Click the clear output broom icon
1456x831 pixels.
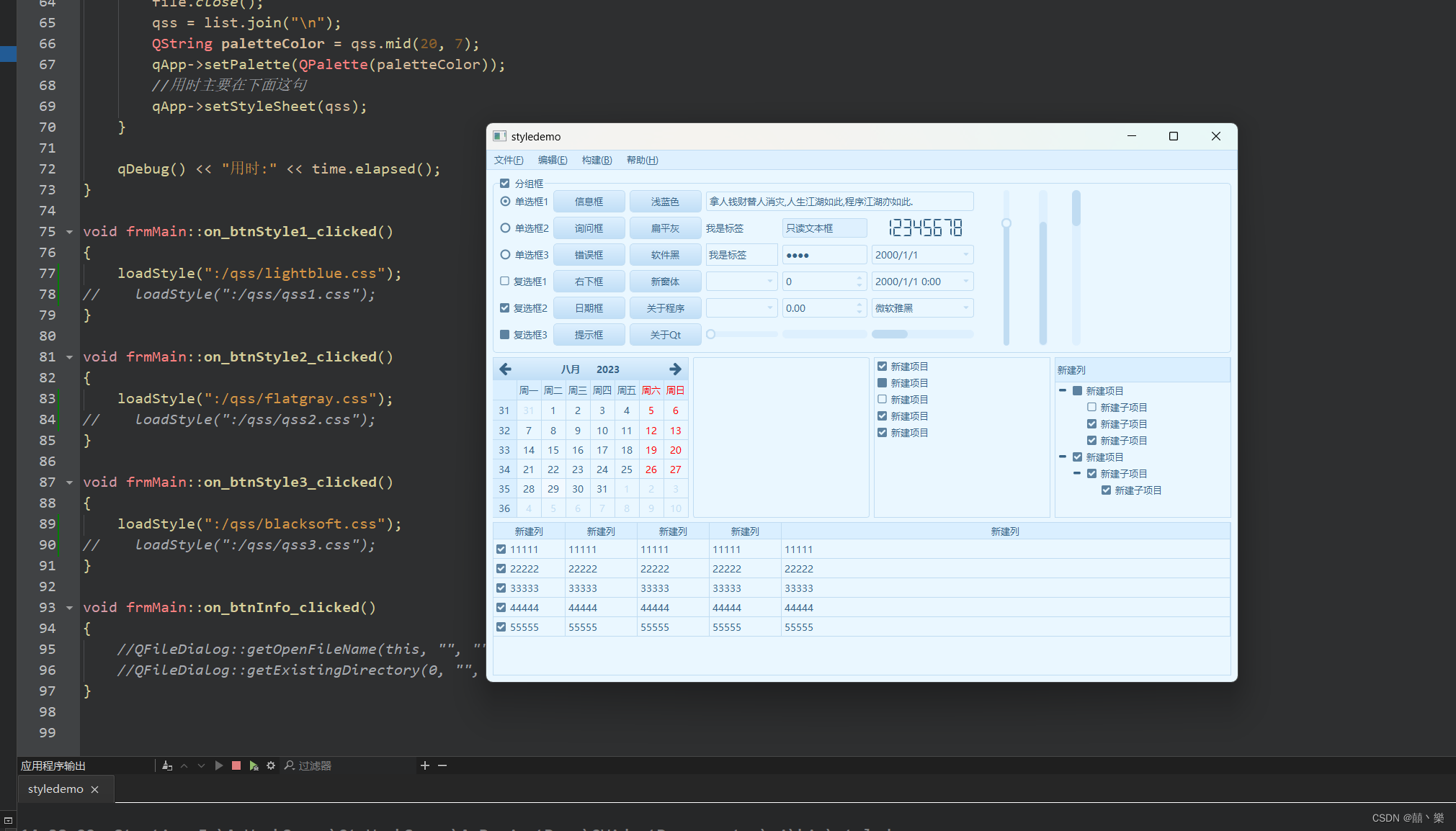pyautogui.click(x=167, y=765)
